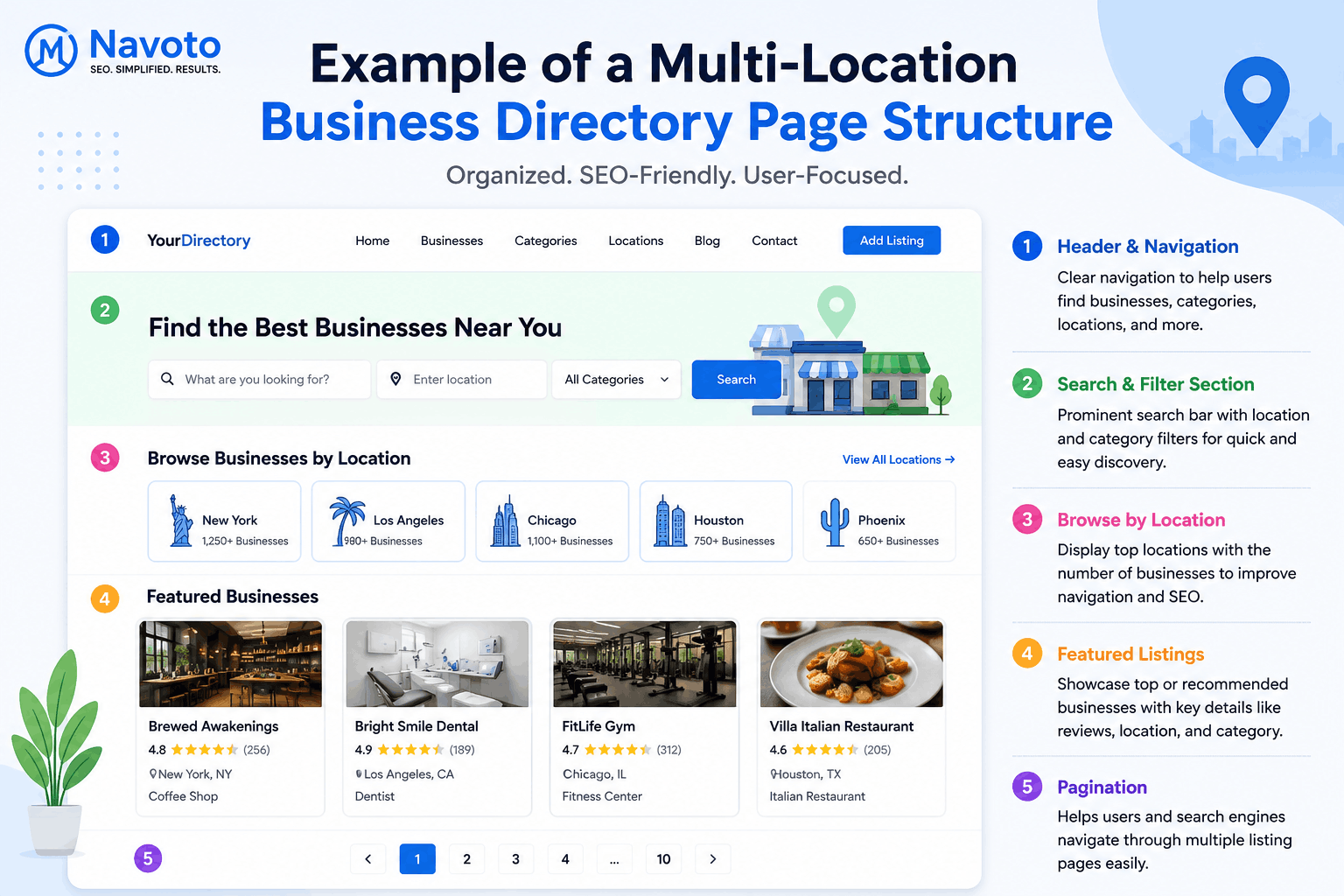Click the Pagination sidebar heading
Image resolution: width=1344 pixels, height=896 pixels.
pos(1102,787)
